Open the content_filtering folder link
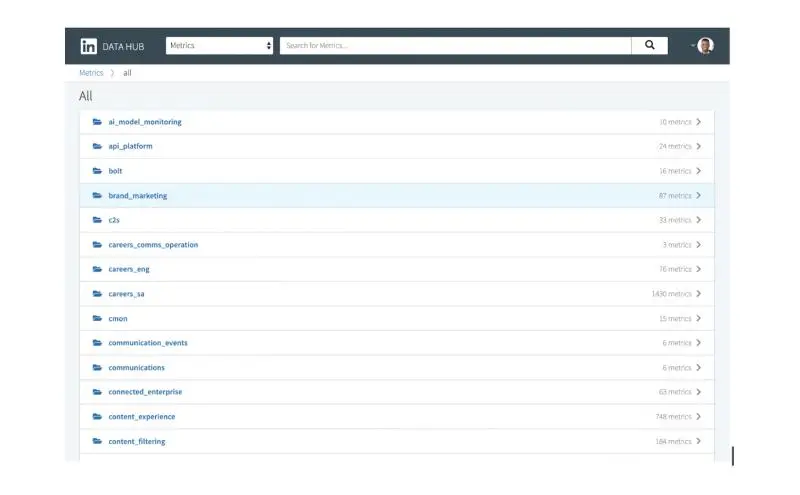Viewport: 800px width, 495px height. click(x=137, y=441)
